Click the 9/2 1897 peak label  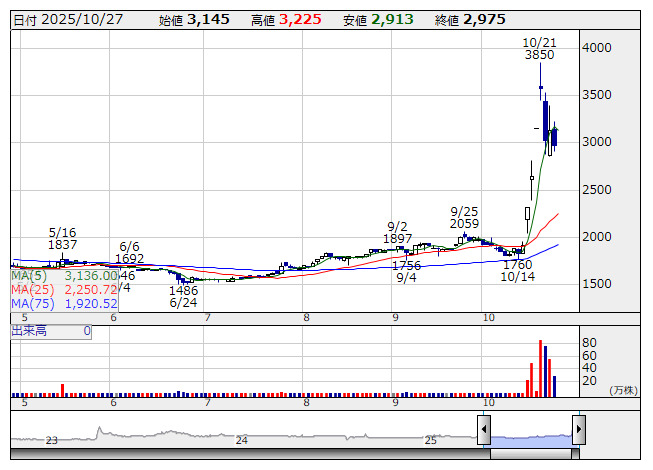397,232
